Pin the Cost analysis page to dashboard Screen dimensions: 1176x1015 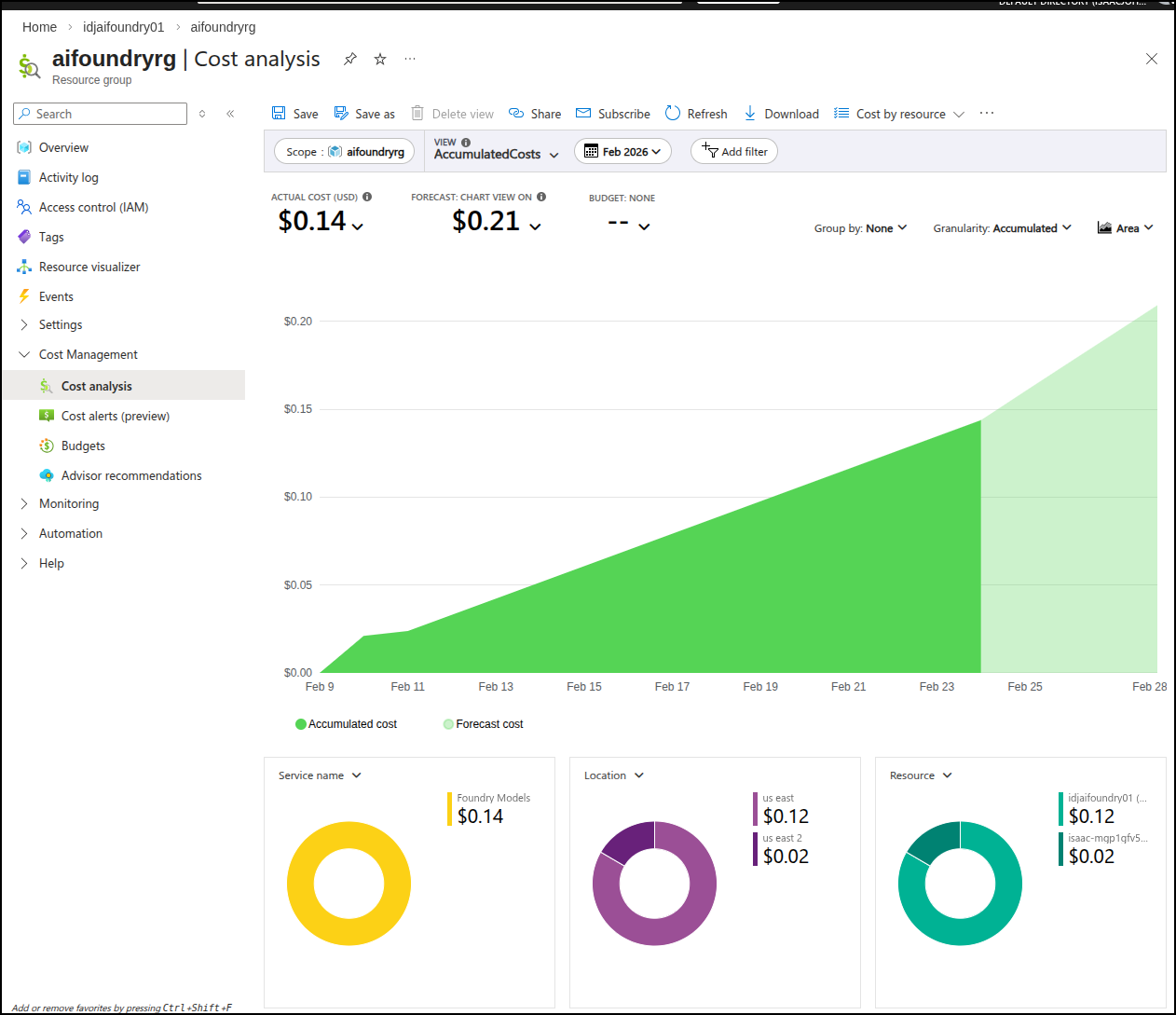[x=350, y=59]
